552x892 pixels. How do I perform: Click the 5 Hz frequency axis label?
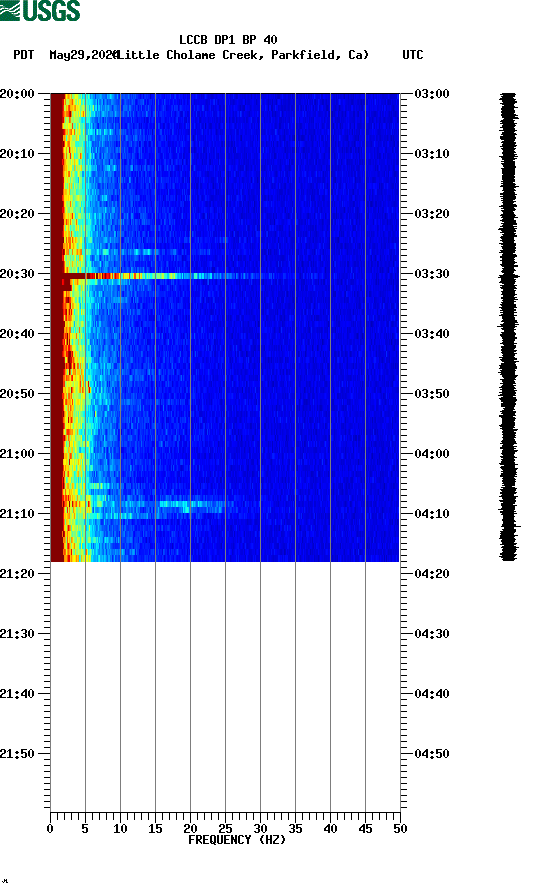[x=85, y=829]
